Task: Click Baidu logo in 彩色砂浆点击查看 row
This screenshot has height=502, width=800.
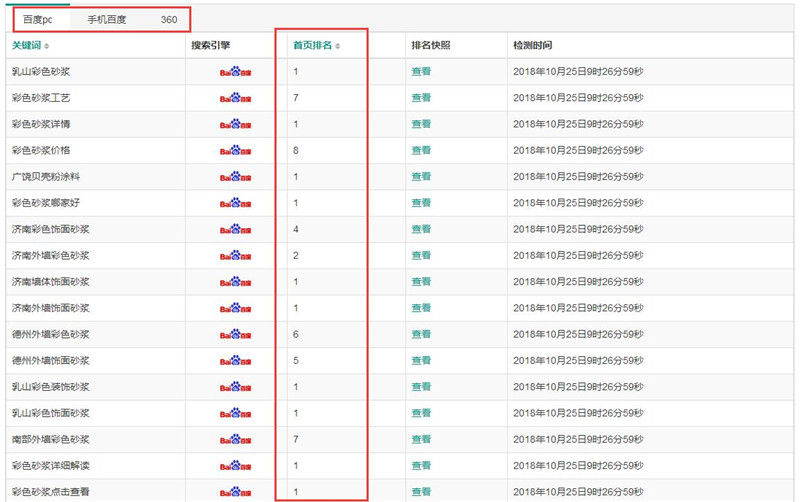Action: coord(236,492)
